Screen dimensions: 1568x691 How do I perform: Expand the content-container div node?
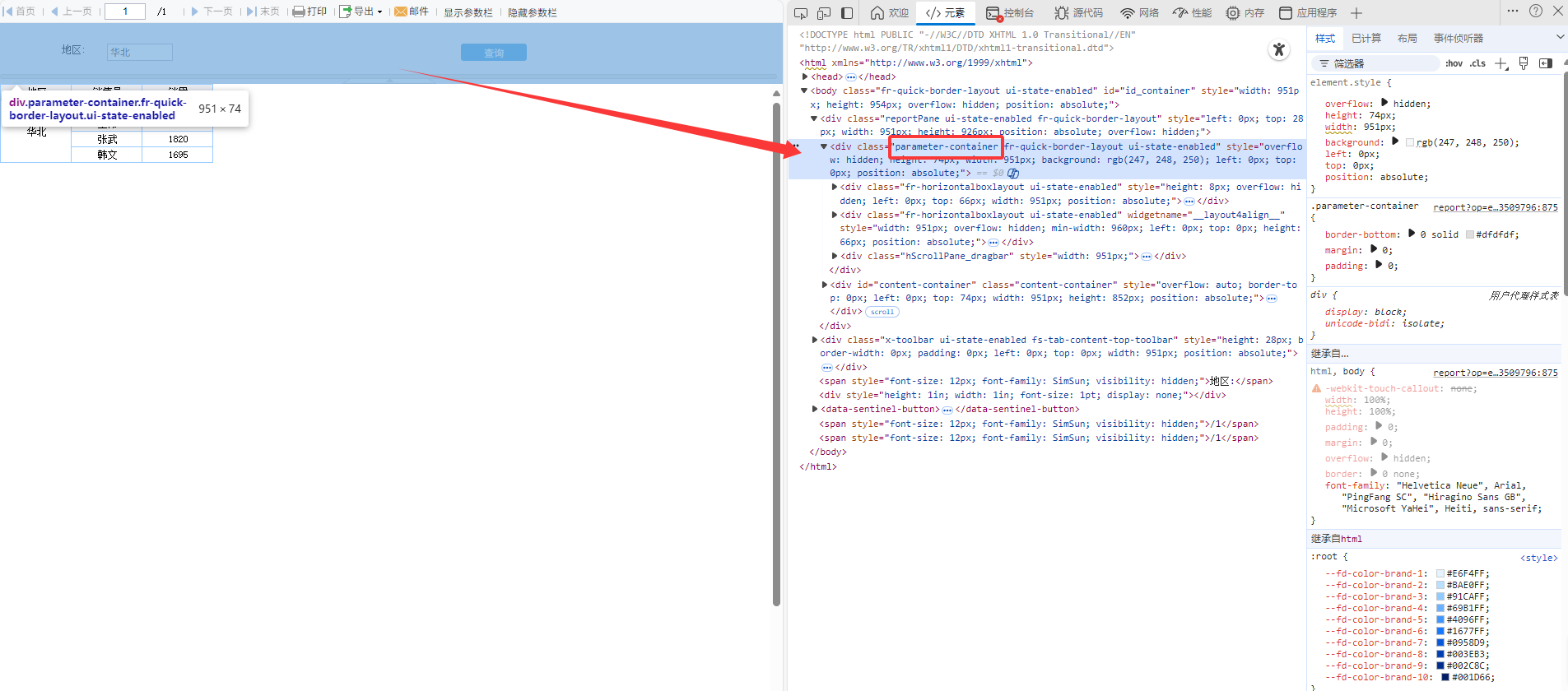[x=825, y=285]
